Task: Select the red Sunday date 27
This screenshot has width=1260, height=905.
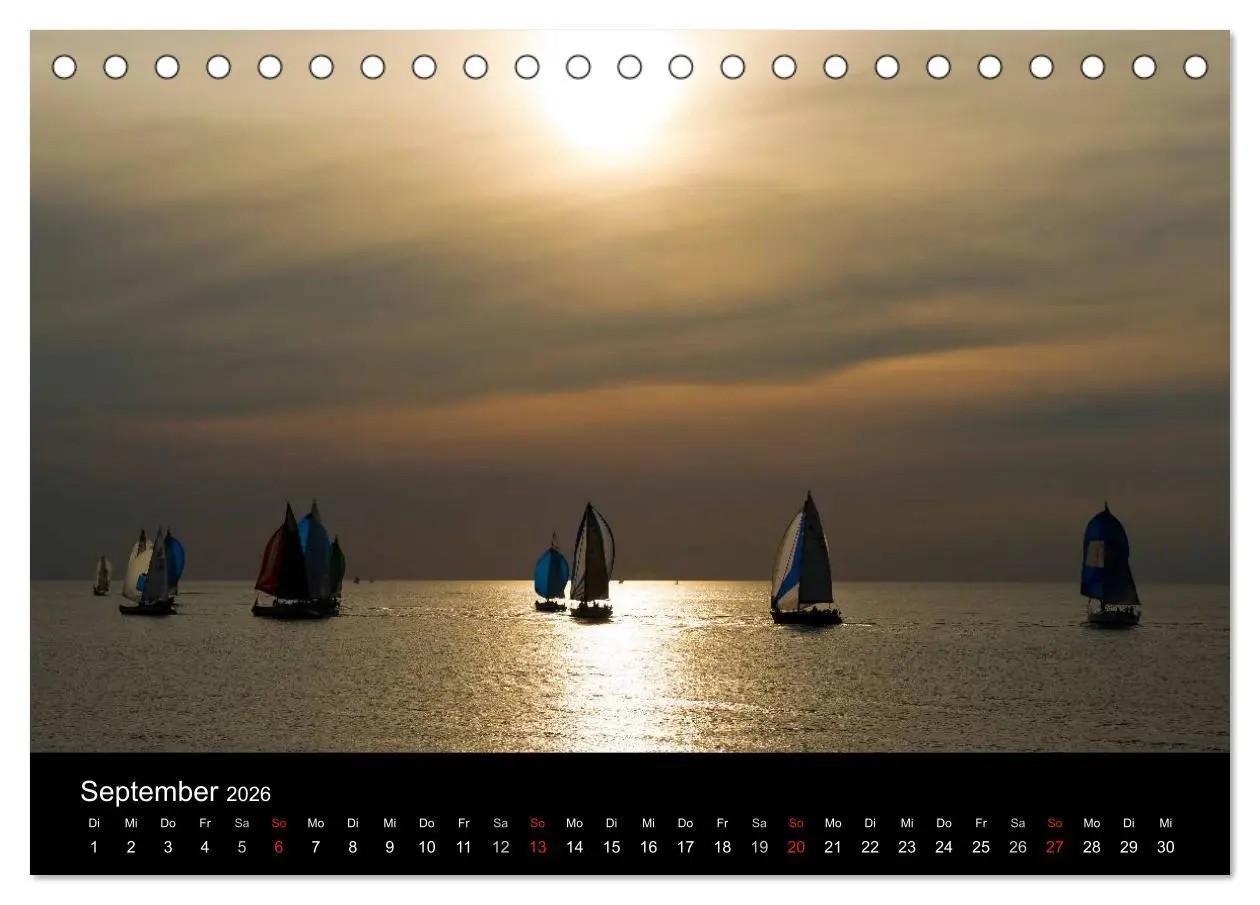Action: [1055, 847]
